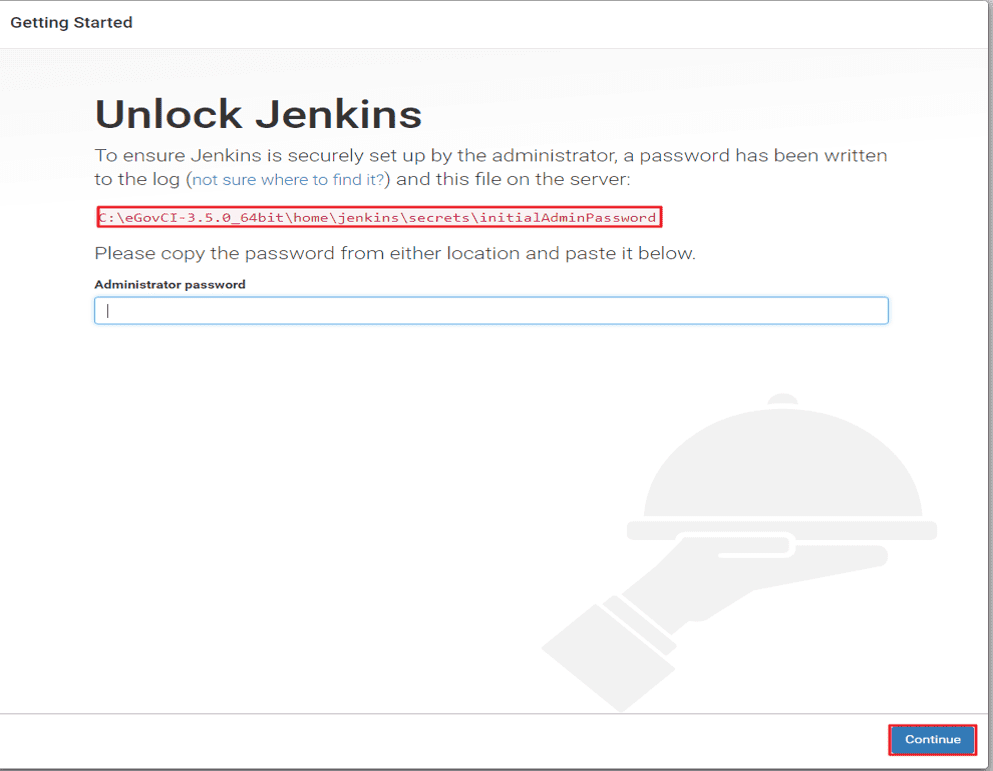Select the initialAdminPassword file path text
993x771 pixels.
tap(379, 217)
